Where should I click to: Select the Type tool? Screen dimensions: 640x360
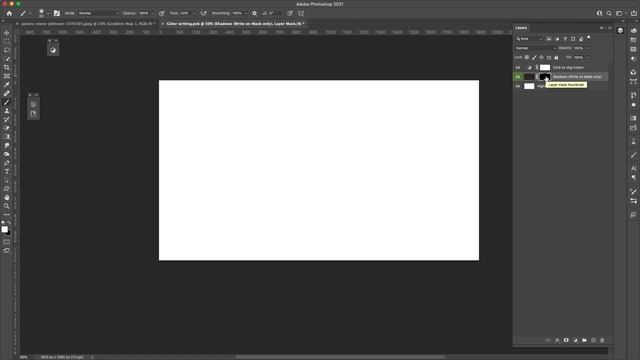[x=7, y=171]
